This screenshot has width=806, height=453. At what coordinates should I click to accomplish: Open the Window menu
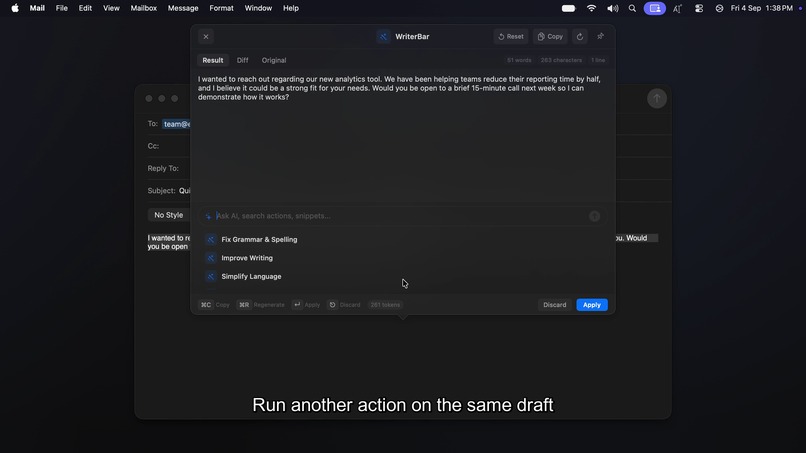tap(258, 8)
